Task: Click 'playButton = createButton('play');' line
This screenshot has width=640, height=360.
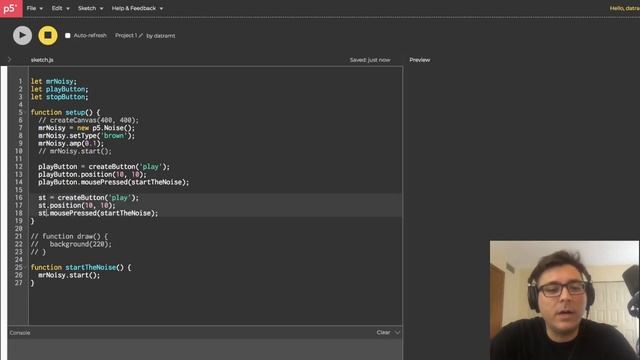Action: [x=104, y=167]
